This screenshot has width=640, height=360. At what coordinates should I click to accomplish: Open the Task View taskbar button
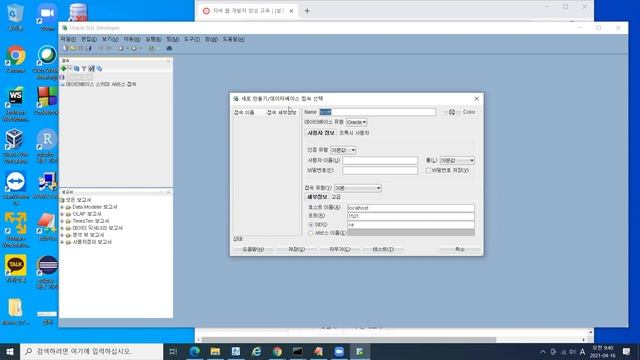[173, 351]
